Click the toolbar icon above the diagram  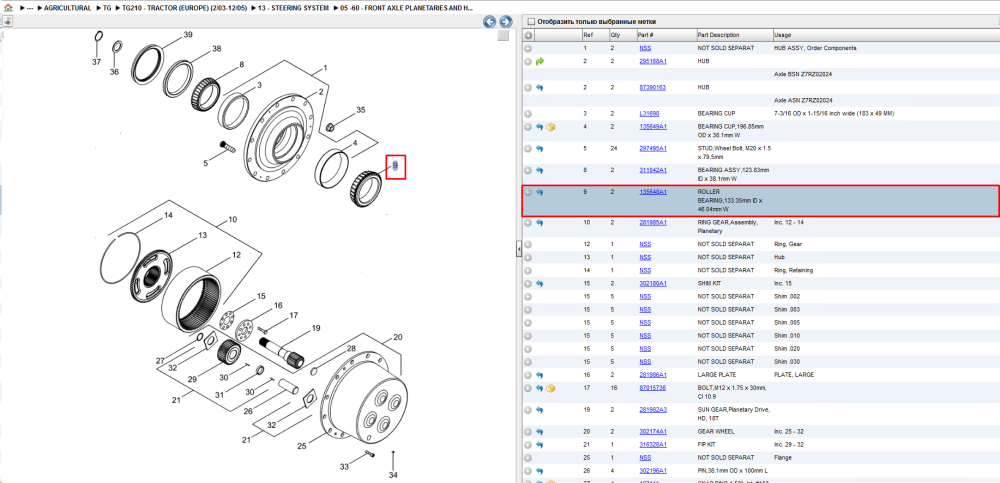(x=7, y=22)
